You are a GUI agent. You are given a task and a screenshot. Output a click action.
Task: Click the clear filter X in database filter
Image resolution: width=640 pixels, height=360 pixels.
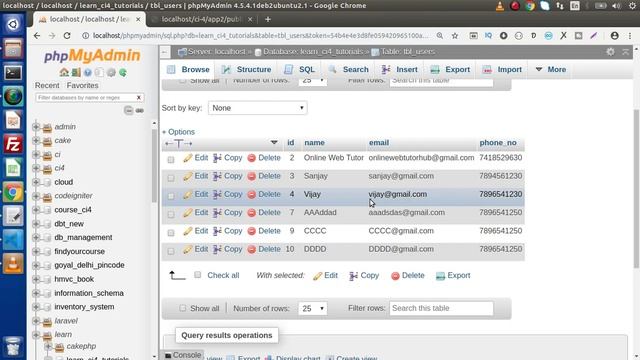(x=139, y=98)
